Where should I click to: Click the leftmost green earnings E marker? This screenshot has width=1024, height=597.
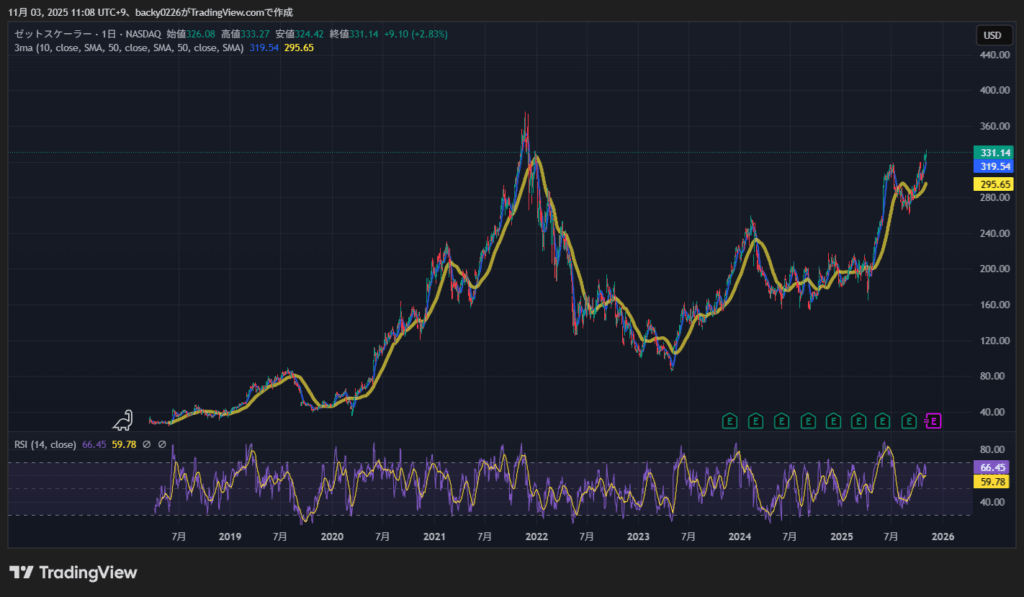coord(730,421)
